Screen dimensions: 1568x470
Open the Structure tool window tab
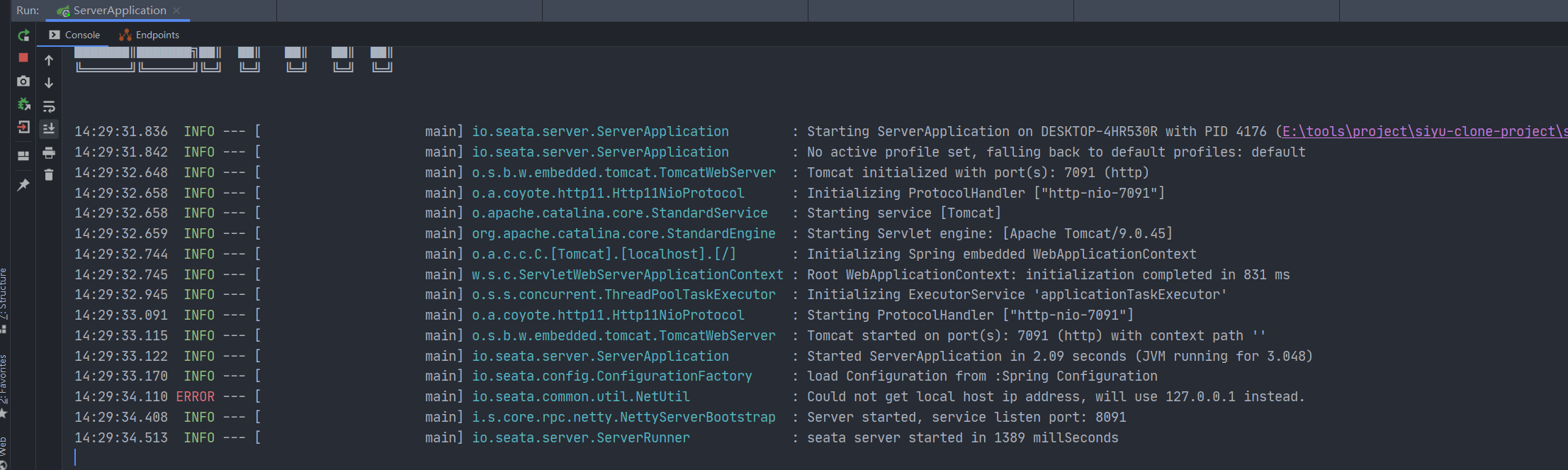4,299
